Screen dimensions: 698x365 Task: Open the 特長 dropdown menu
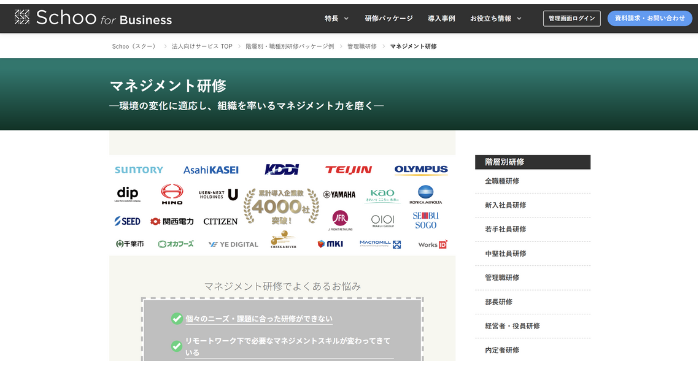pyautogui.click(x=336, y=19)
